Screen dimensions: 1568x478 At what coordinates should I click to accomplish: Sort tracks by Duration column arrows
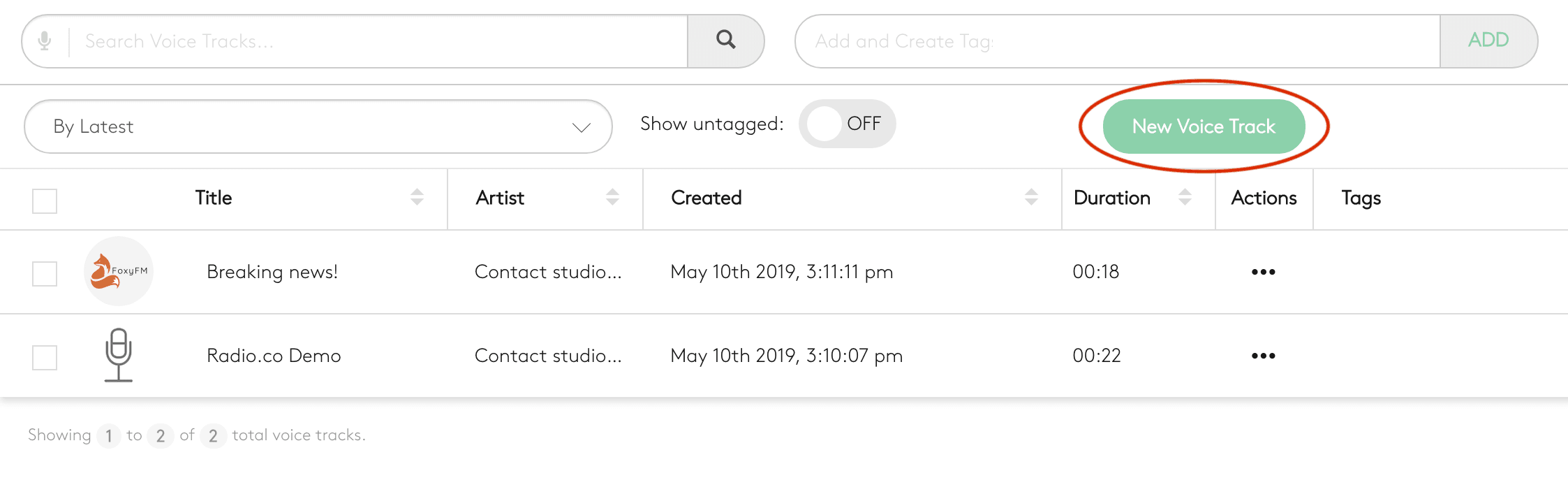coord(1185,198)
